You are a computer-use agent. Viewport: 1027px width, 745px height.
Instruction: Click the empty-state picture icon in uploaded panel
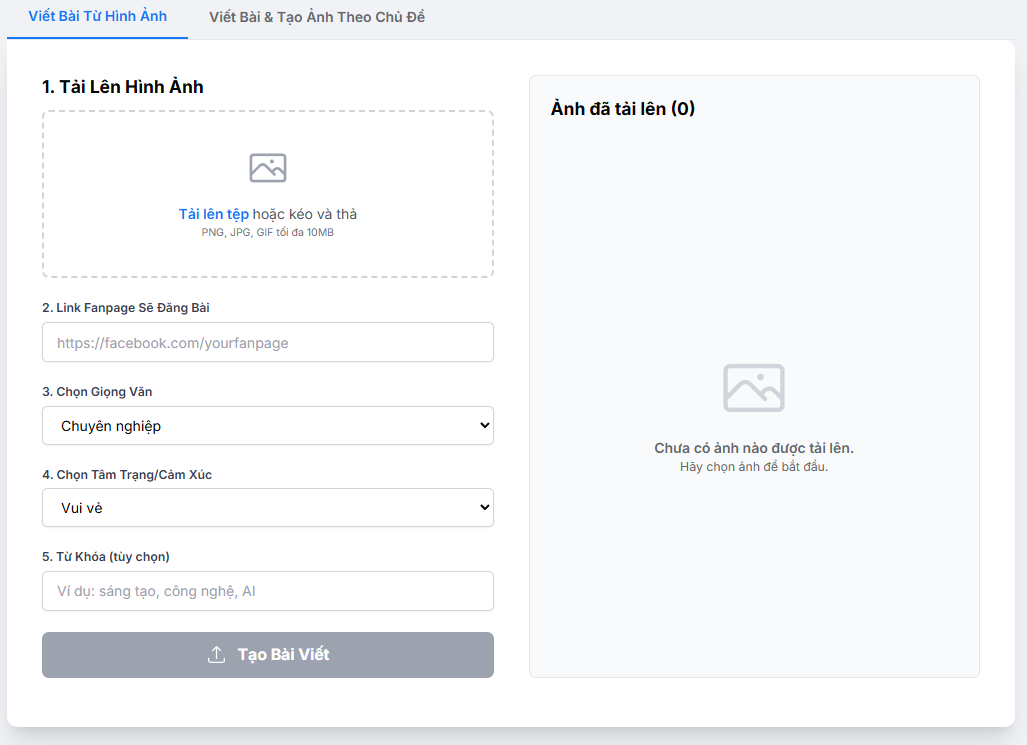pos(754,388)
